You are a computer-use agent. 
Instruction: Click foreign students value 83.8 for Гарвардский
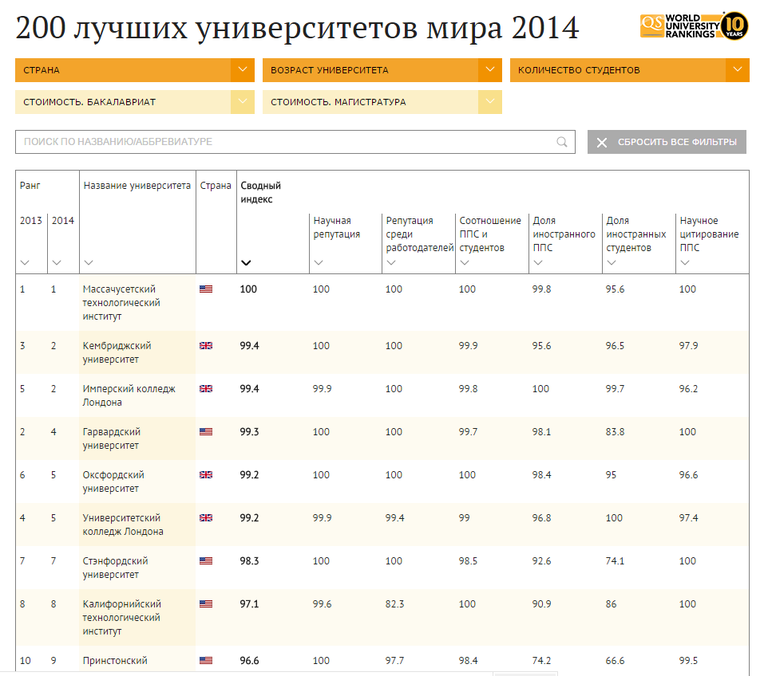[x=615, y=432]
